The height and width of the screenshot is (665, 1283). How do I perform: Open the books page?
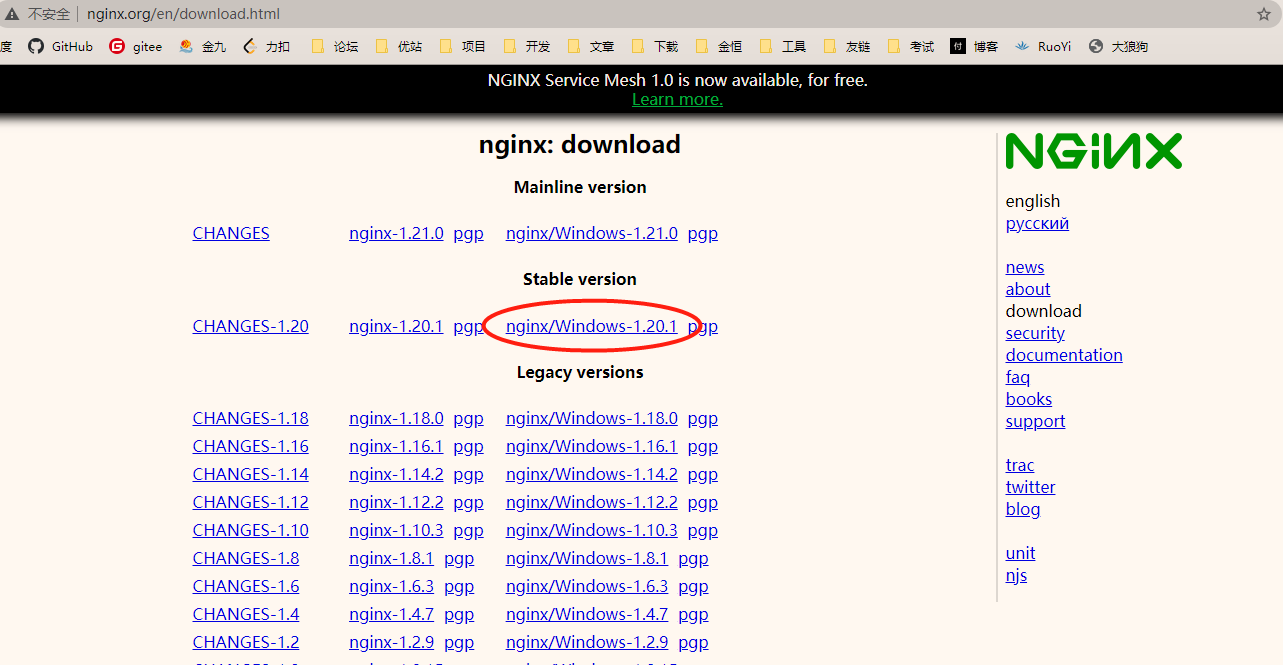point(1029,399)
